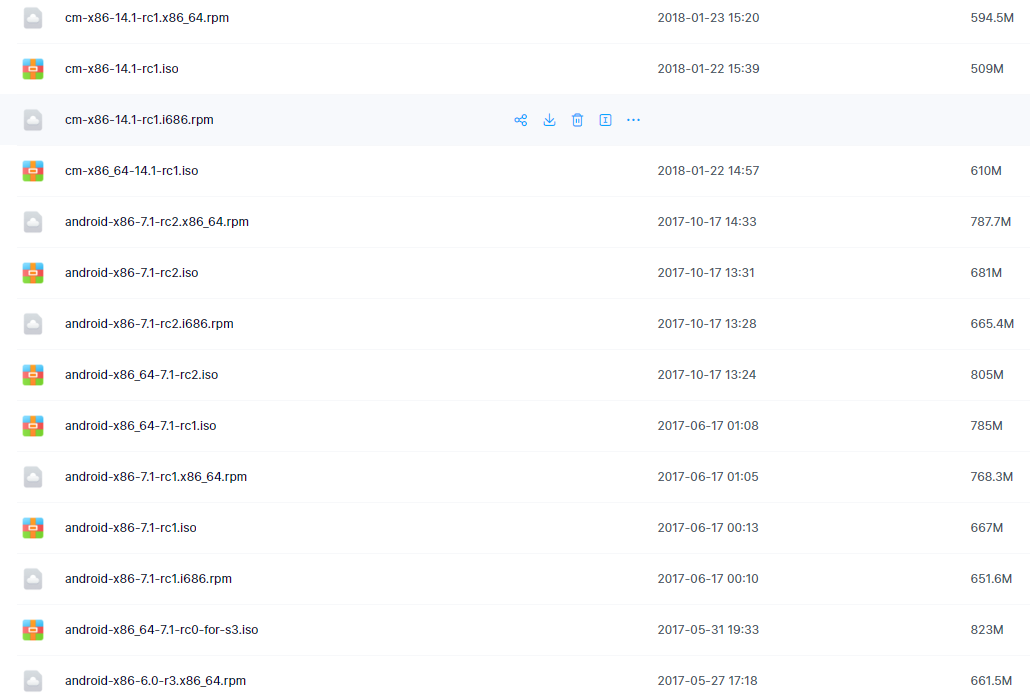Open file android-x86-7.1-rc1.x86_64.rpm
The height and width of the screenshot is (693, 1030).
point(156,477)
